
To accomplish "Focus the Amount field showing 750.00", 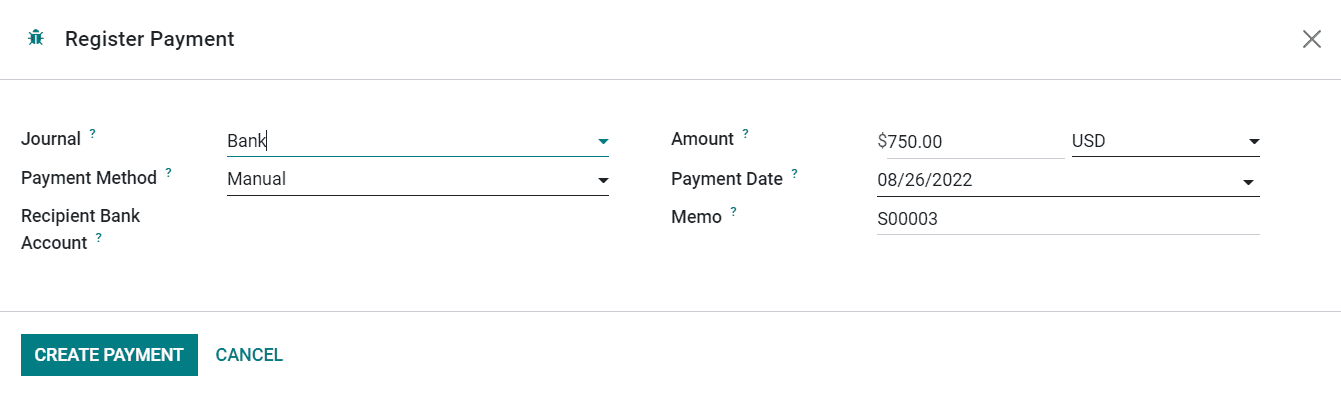I will pos(970,142).
